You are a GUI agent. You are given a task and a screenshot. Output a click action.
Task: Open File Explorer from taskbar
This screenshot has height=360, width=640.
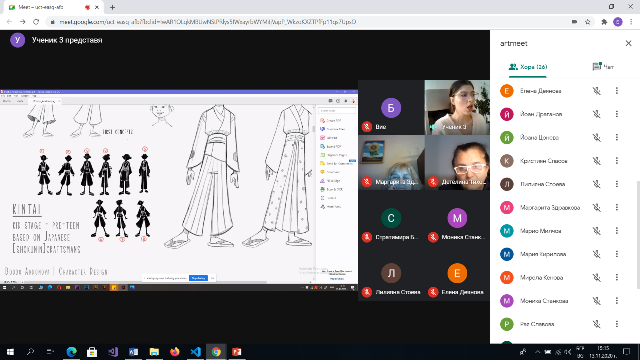(154, 351)
